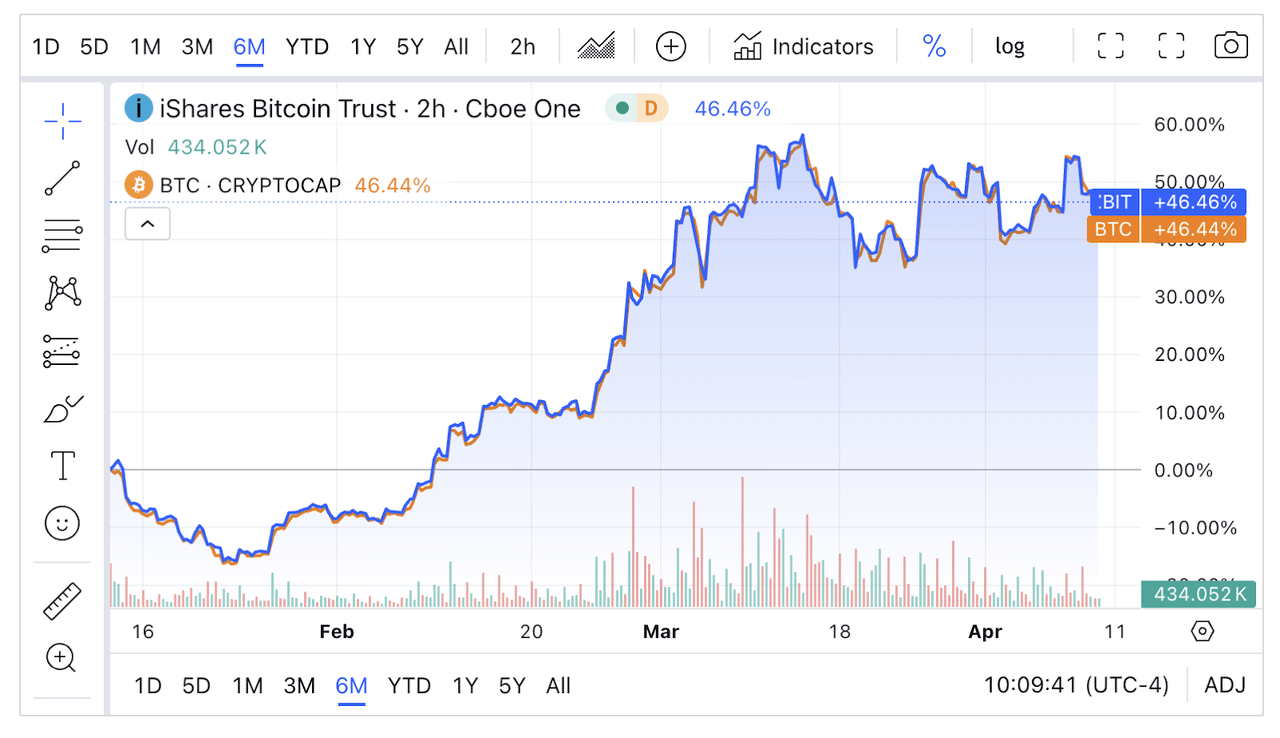This screenshot has width=1280, height=738.
Task: Select the pattern drawing tool
Action: (x=62, y=293)
